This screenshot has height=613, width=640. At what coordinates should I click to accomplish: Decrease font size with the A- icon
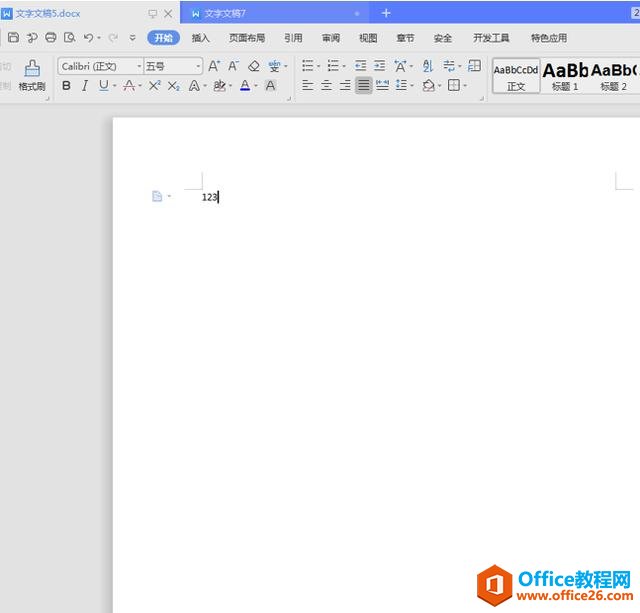click(x=233, y=66)
